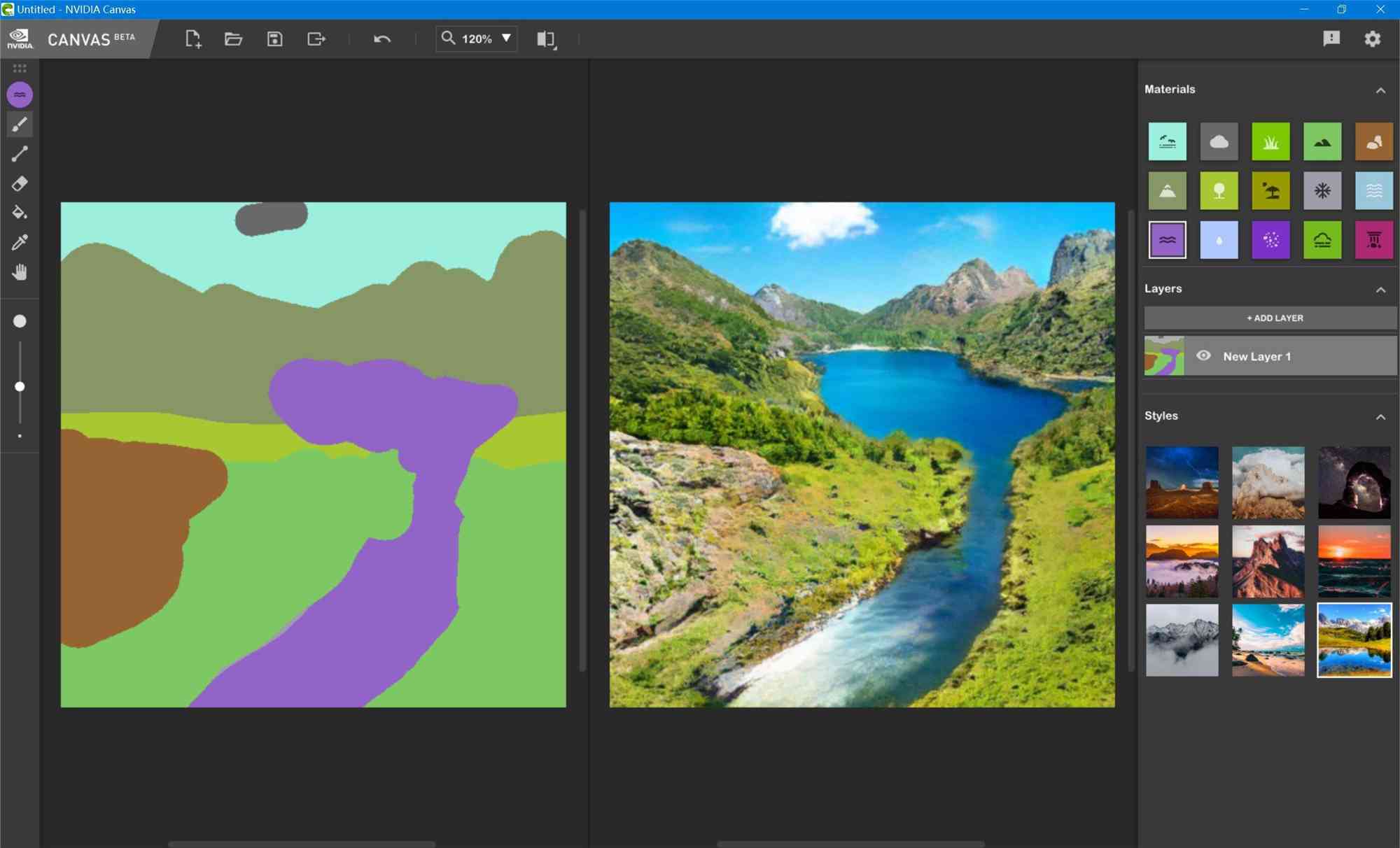Viewport: 1400px width, 848px height.
Task: Click the snow material icon
Action: pyautogui.click(x=1321, y=190)
